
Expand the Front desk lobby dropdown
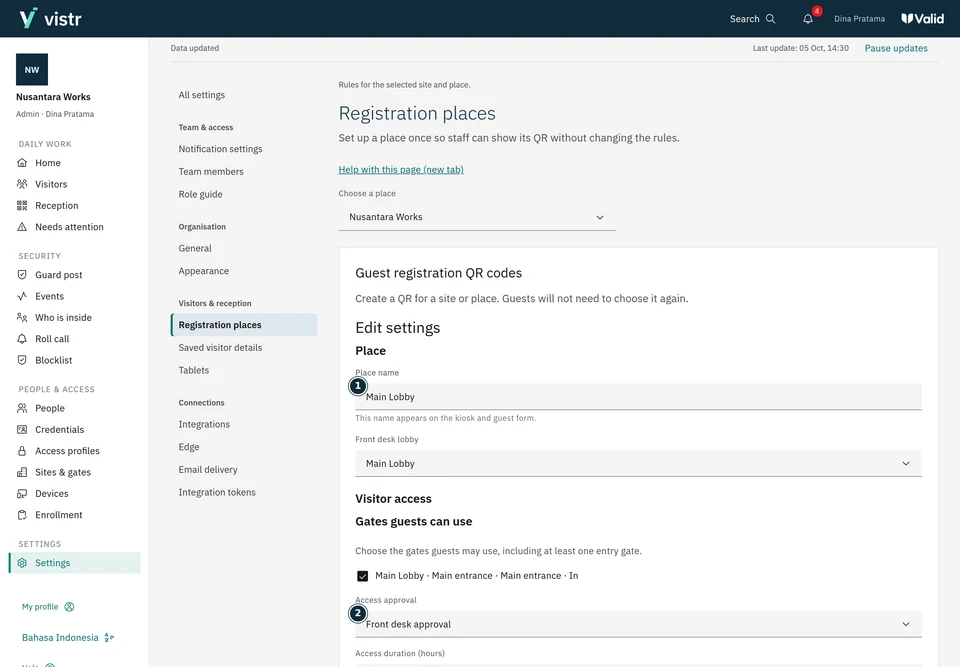pyautogui.click(x=638, y=464)
